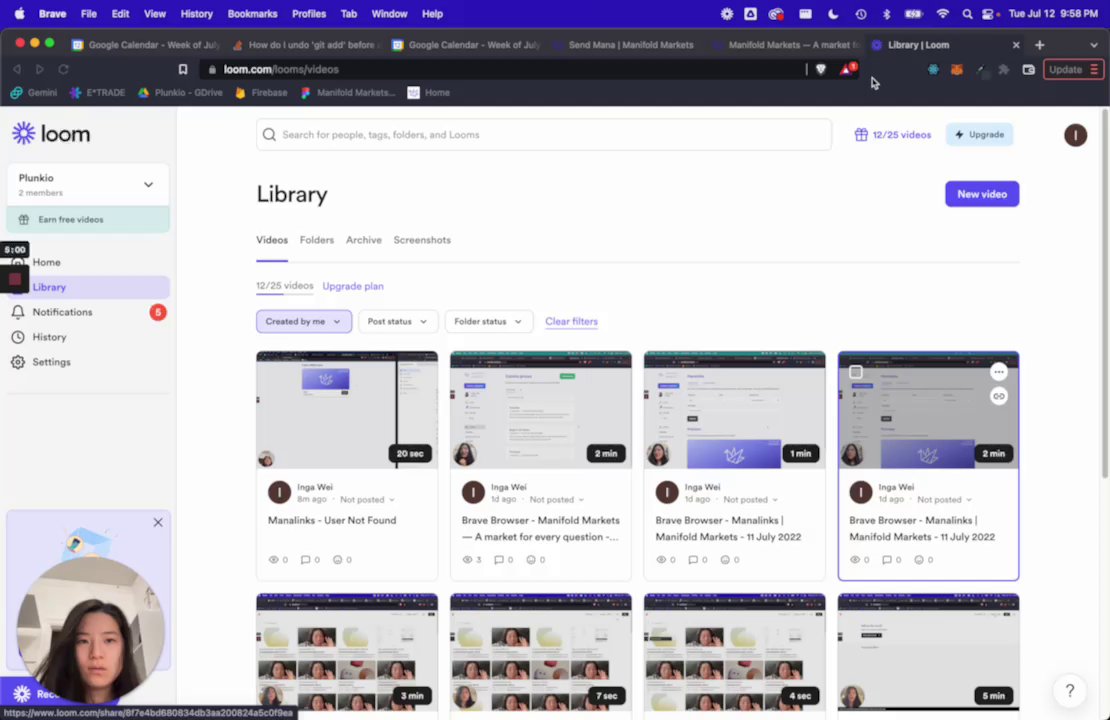
Task: Open the Folder status filter dropdown
Action: [488, 321]
